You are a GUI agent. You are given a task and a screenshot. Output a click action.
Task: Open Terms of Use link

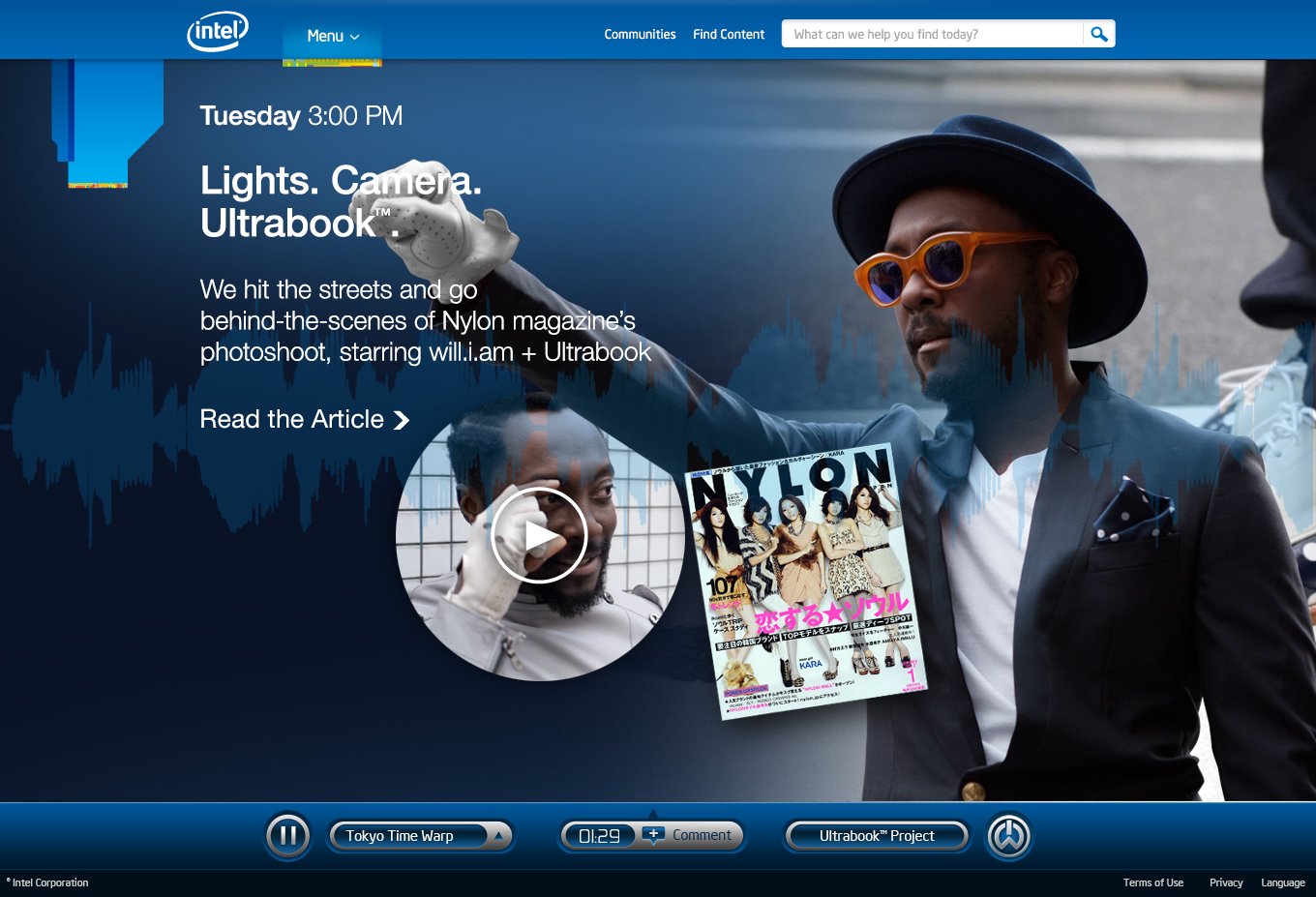[1153, 882]
